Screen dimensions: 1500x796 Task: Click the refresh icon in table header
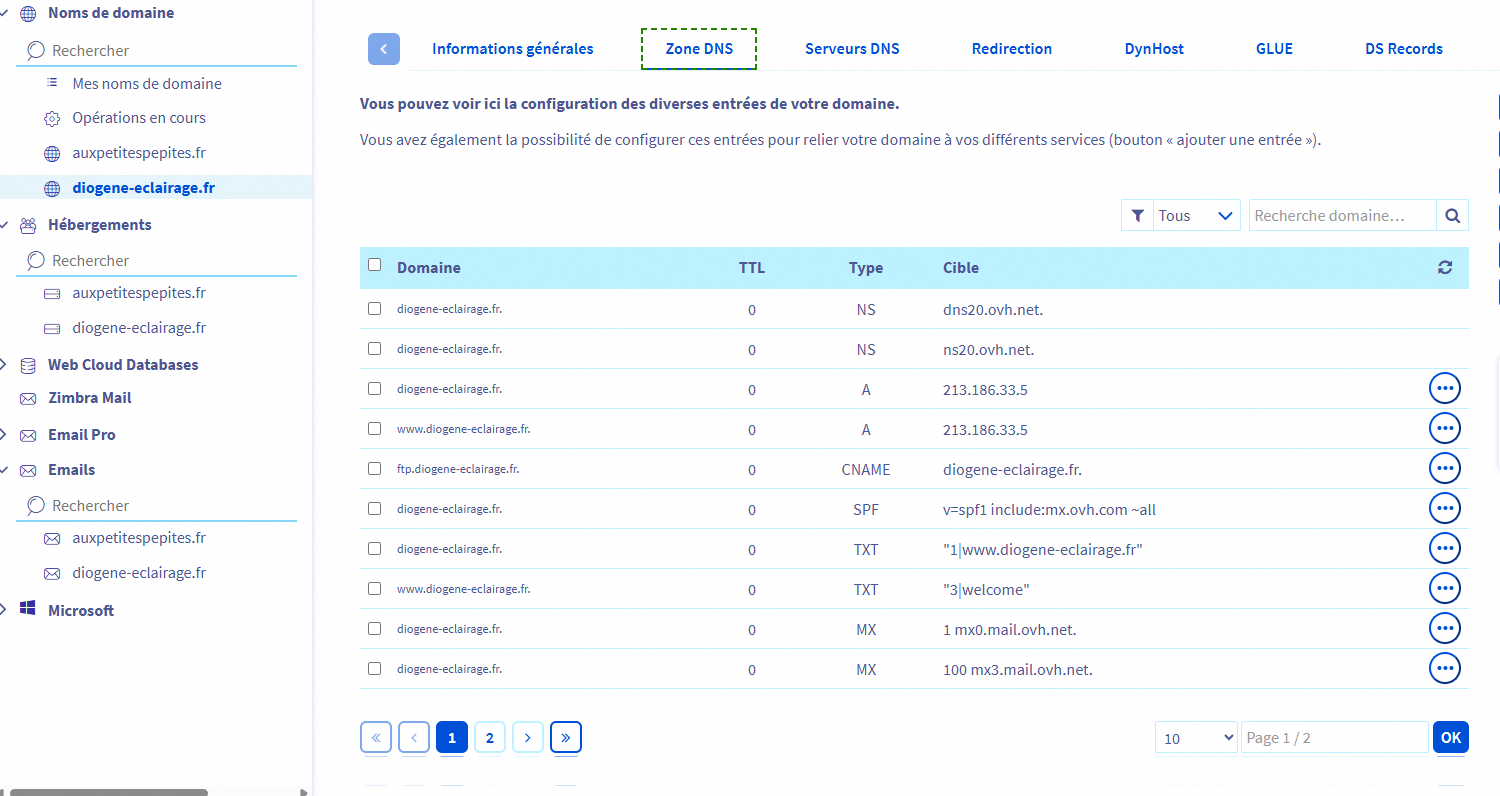[x=1444, y=268]
